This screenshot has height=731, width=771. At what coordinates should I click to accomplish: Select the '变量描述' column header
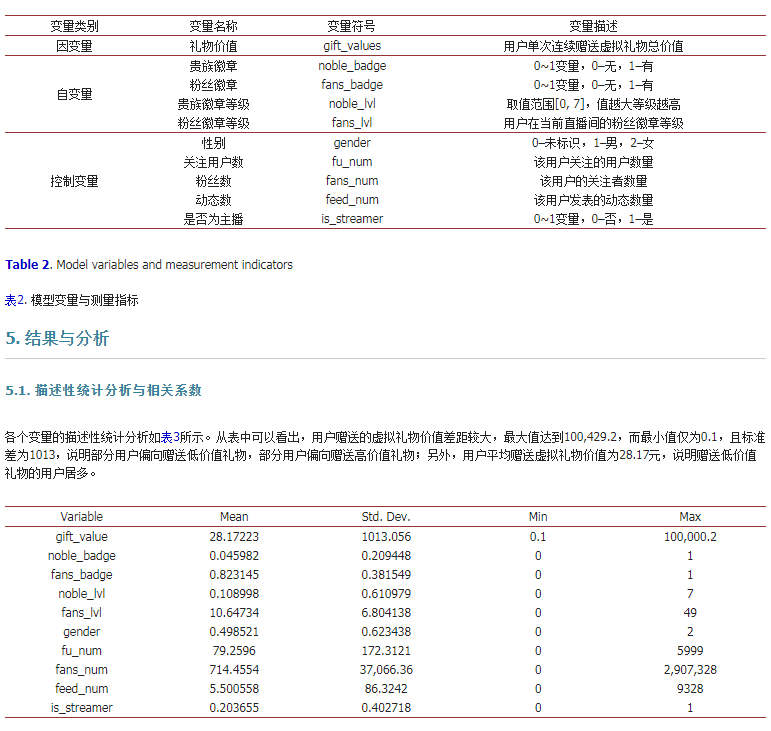coord(593,26)
